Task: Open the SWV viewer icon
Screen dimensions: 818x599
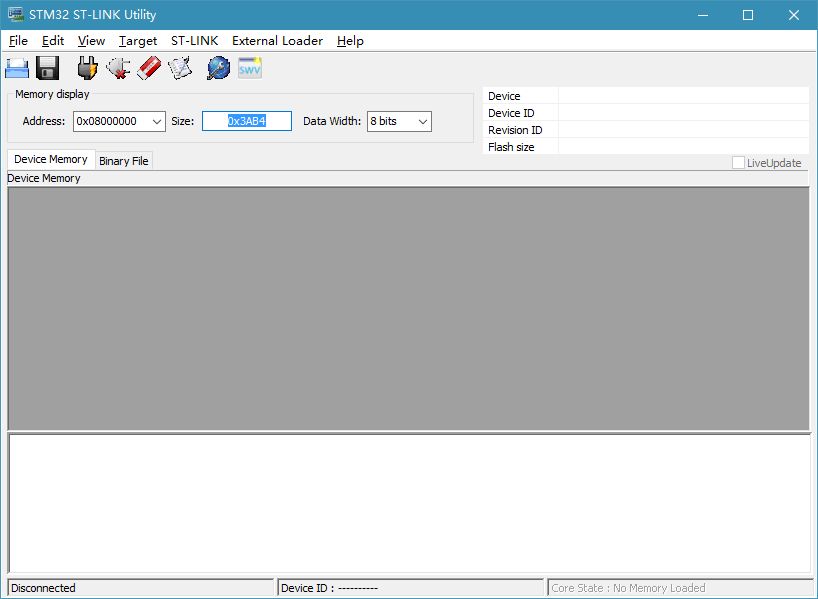Action: pyautogui.click(x=250, y=68)
